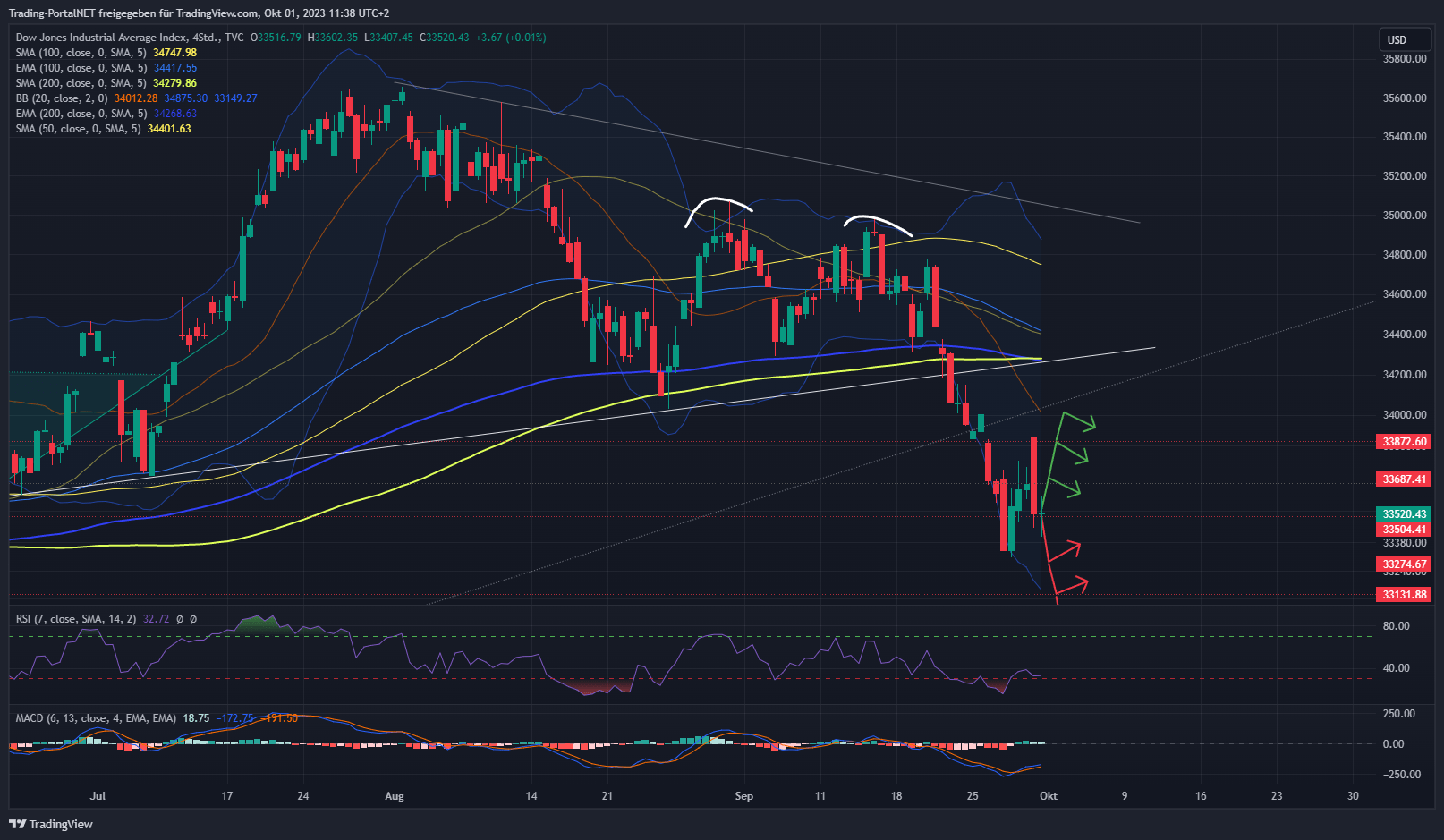
Task: Click the TradingView logo at bottom left
Action: [51, 824]
